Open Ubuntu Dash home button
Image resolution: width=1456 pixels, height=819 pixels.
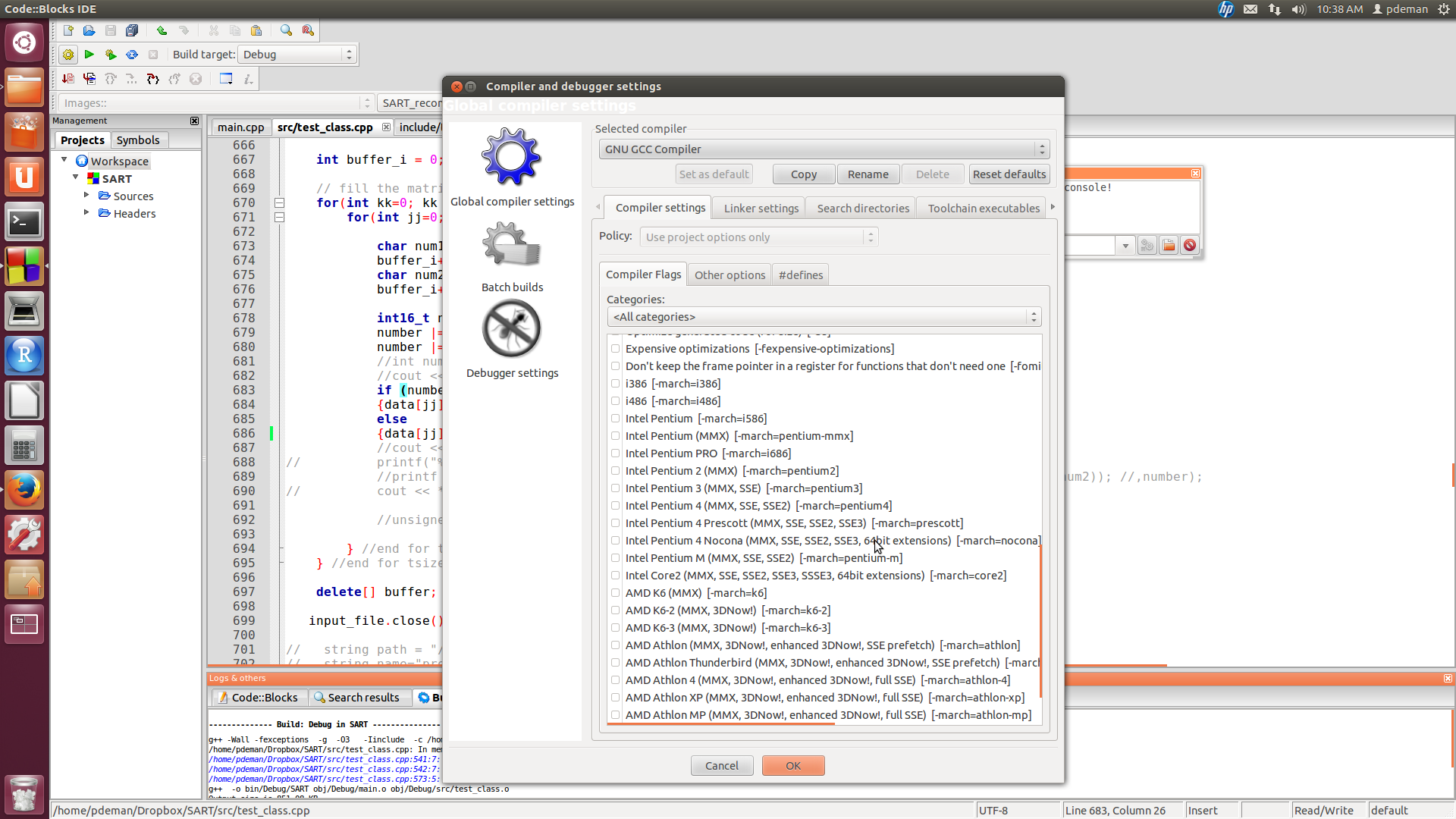pos(24,42)
